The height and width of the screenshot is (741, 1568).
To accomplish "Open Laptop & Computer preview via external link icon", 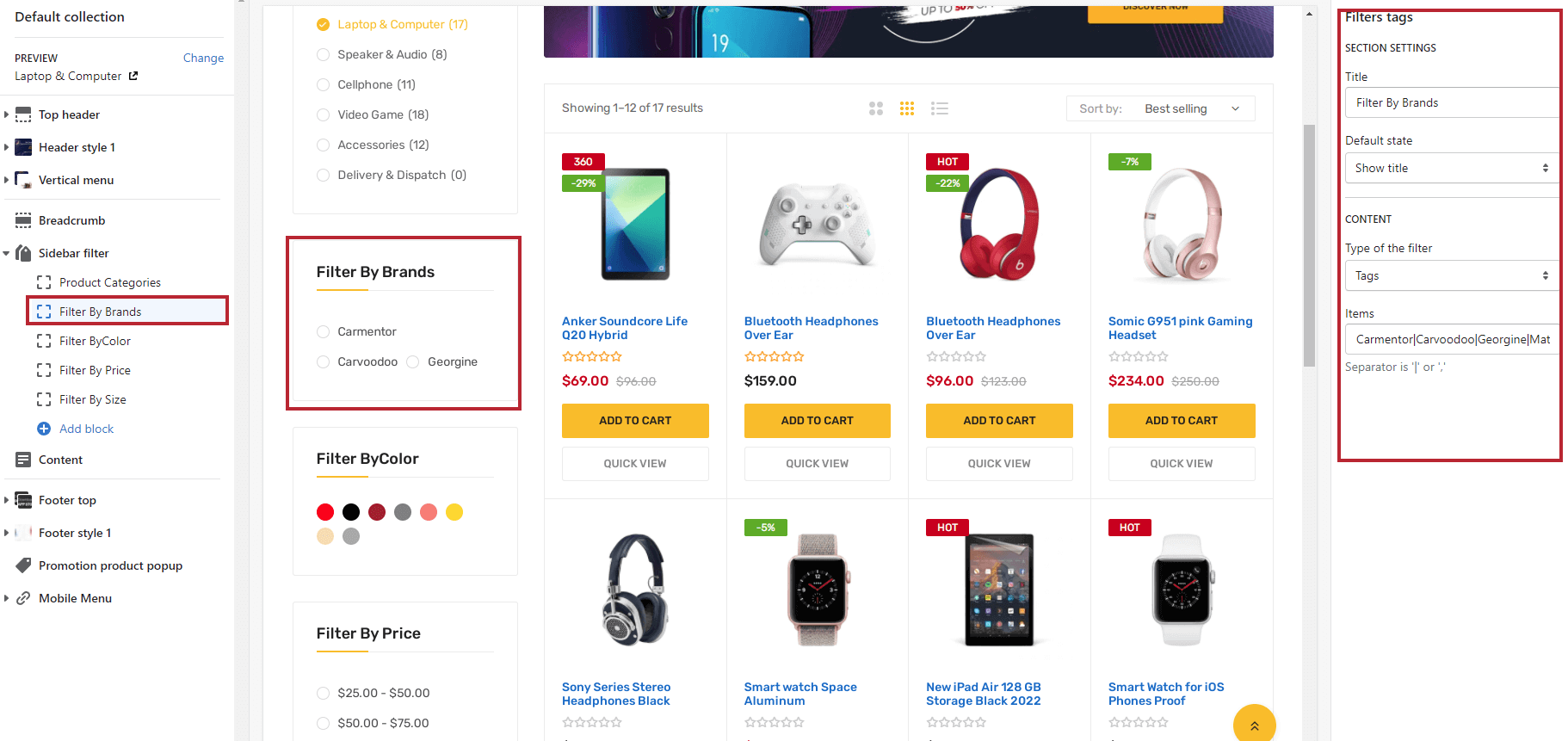I will [133, 76].
